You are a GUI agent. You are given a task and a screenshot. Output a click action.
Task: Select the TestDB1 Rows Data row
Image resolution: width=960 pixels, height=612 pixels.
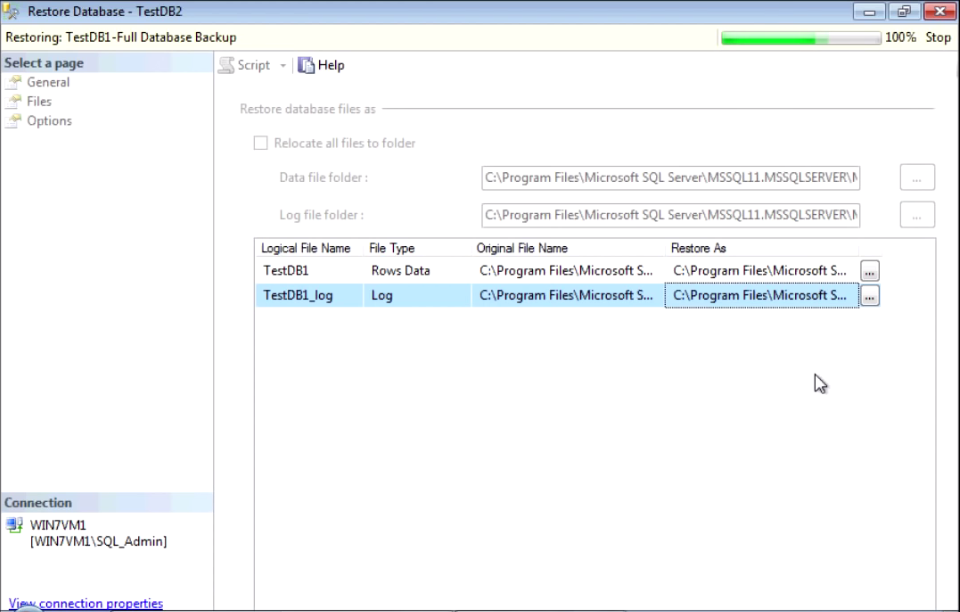tap(400, 271)
